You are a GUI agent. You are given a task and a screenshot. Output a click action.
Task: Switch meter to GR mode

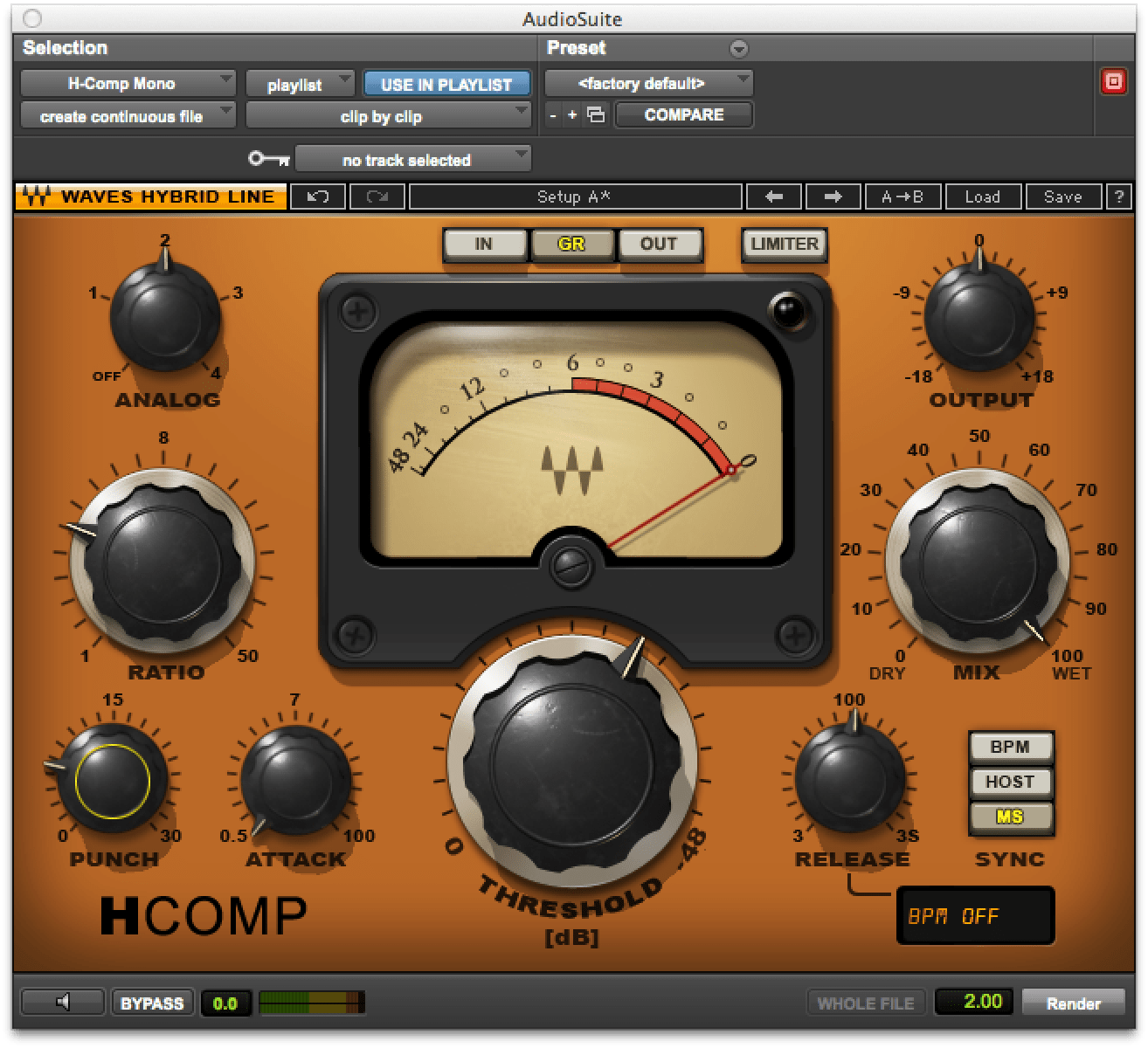click(x=571, y=245)
